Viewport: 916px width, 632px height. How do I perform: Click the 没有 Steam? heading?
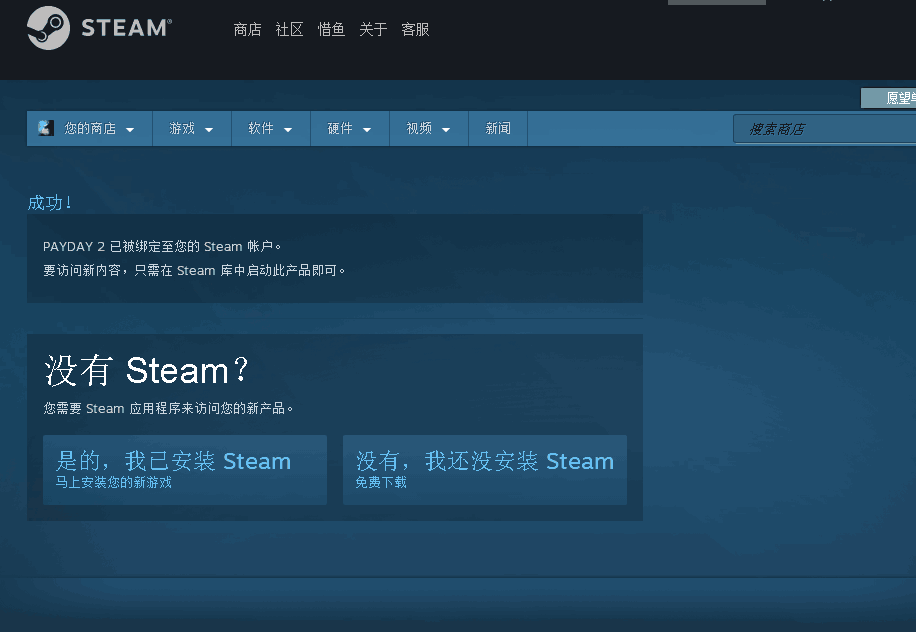tap(147, 370)
